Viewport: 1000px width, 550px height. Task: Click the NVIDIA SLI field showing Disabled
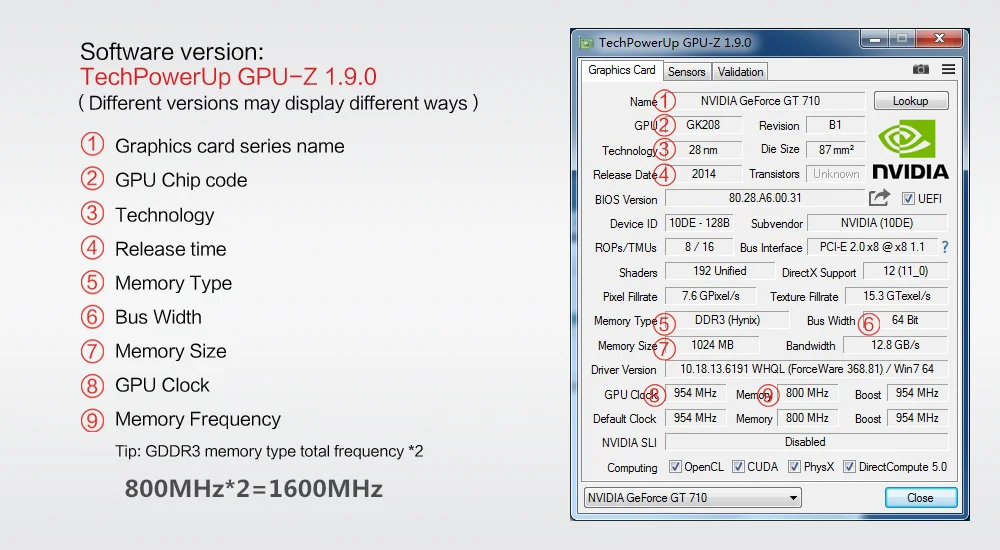(x=807, y=442)
